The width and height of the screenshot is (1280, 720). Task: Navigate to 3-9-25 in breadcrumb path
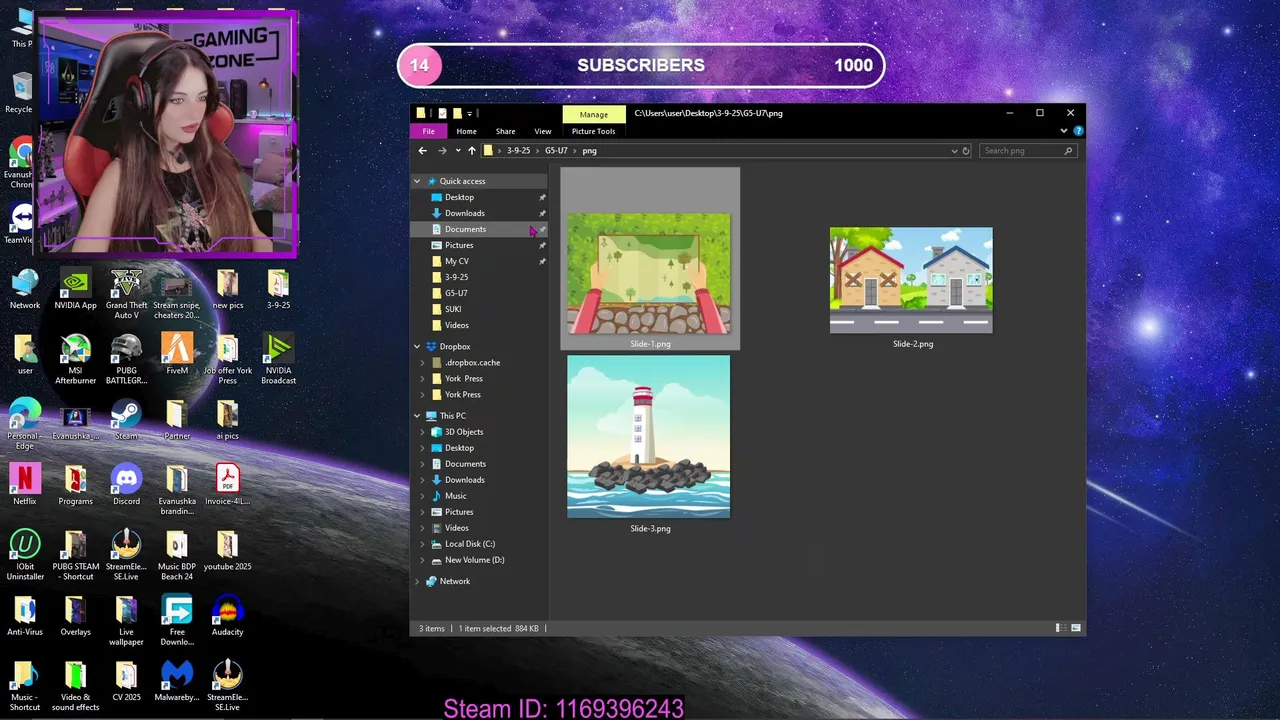(x=518, y=151)
